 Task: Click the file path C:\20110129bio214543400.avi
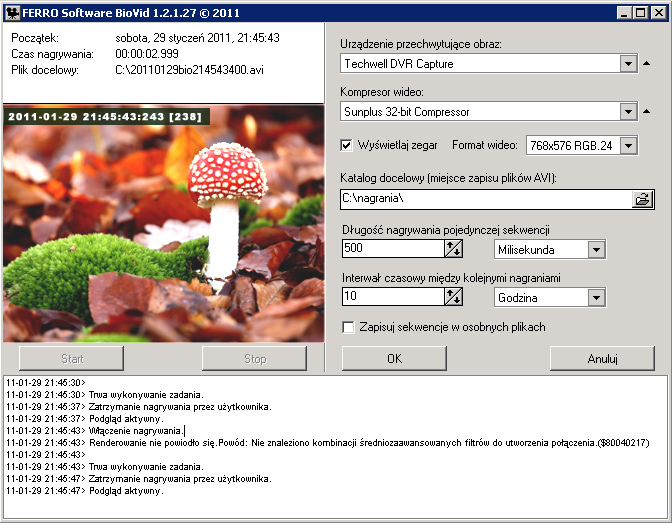tap(189, 70)
